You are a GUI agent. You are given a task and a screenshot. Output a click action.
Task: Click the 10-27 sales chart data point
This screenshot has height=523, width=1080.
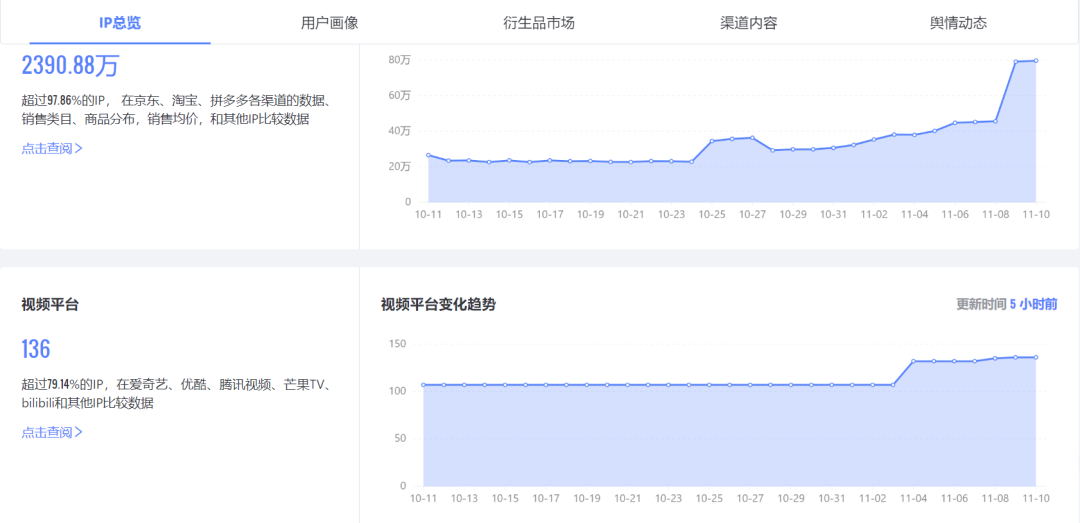tap(753, 137)
